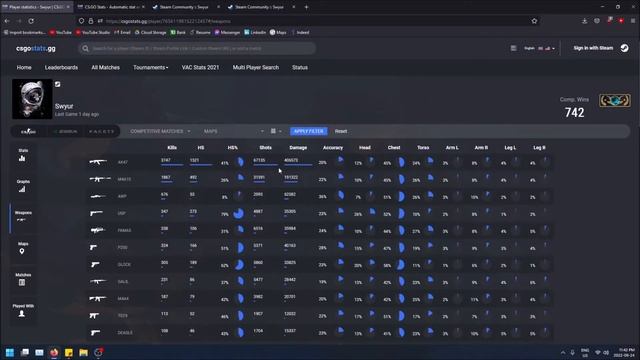Switch to the CSGO Stats browser tab
The width and height of the screenshot is (640, 360).
[x=111, y=7]
